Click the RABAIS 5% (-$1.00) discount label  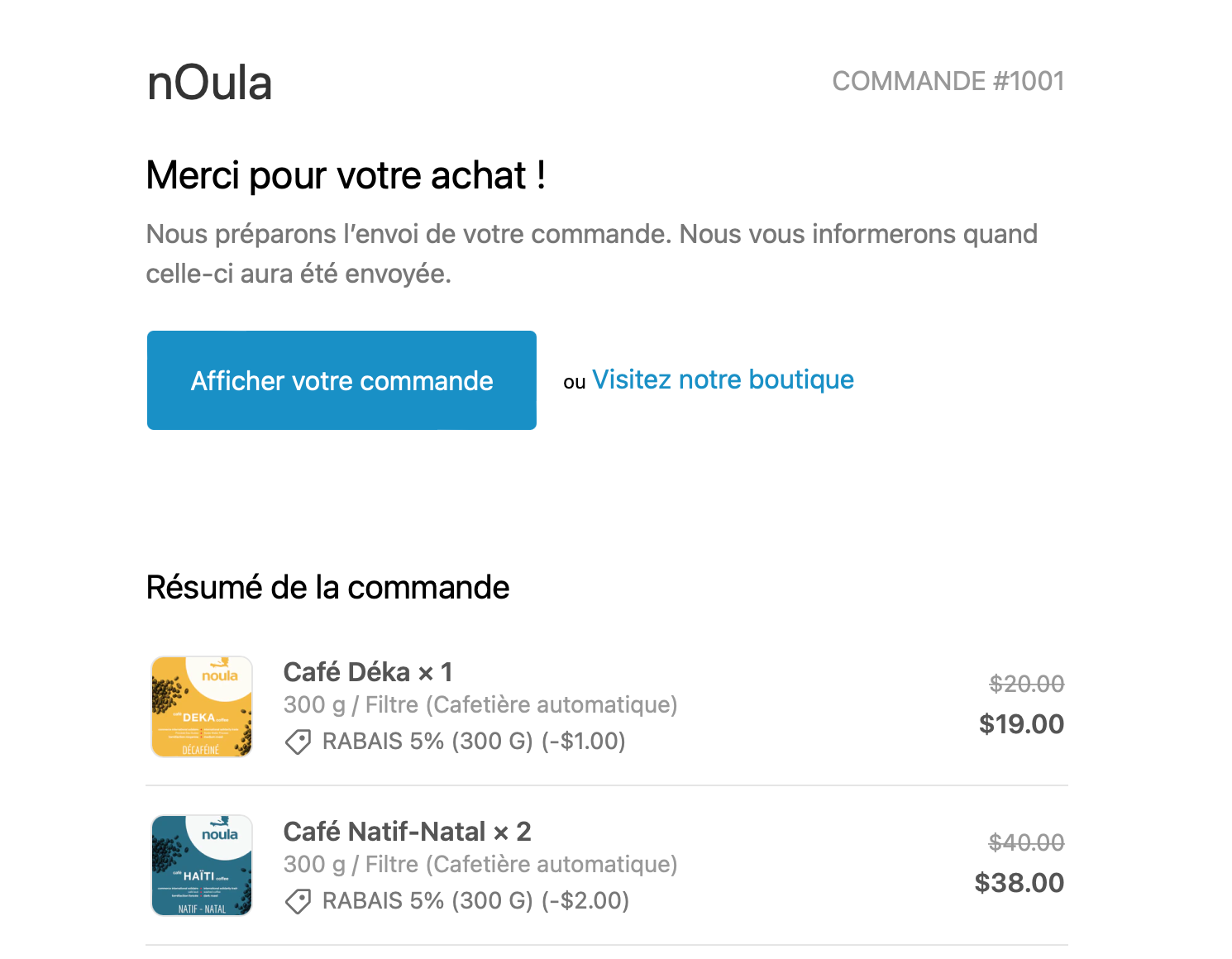point(474,742)
